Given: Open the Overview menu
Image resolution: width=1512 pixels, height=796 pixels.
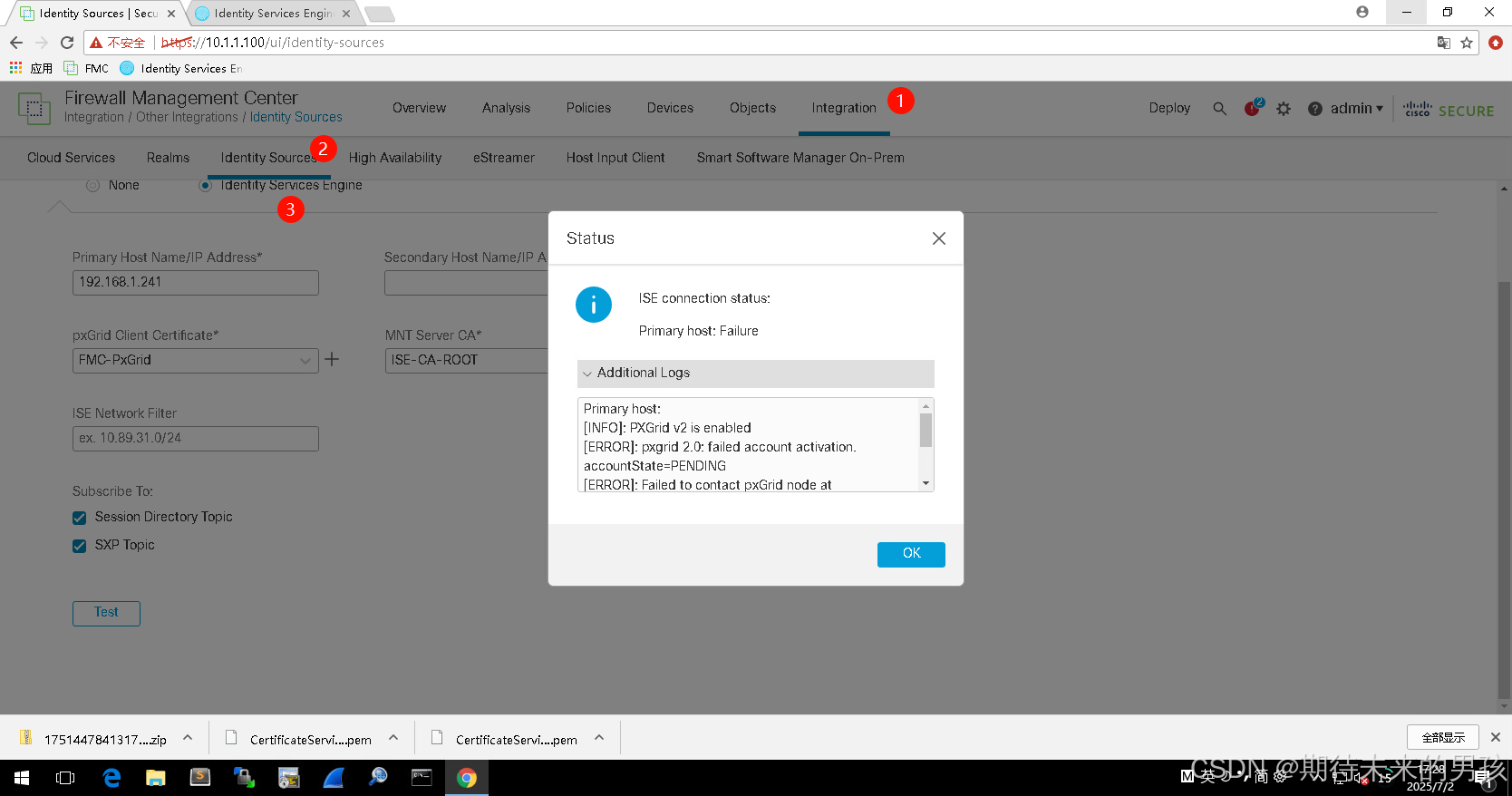Looking at the screenshot, I should 419,108.
